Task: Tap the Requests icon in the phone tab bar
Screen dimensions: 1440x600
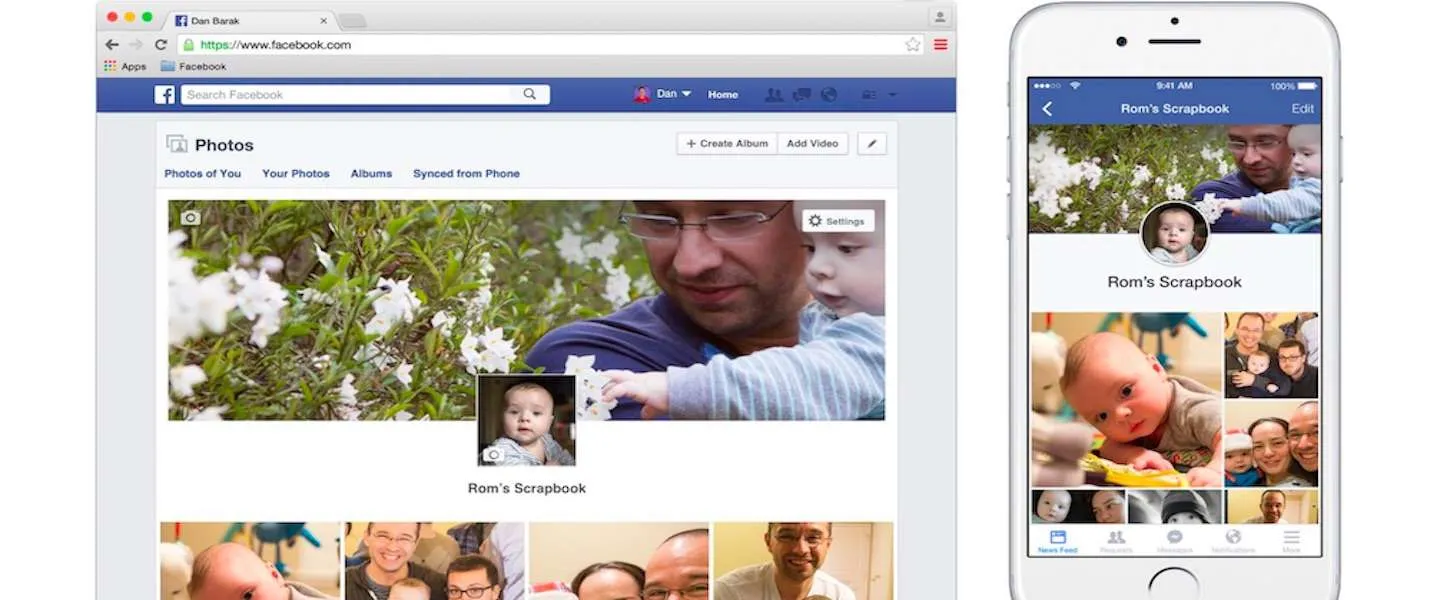Action: [x=1116, y=536]
